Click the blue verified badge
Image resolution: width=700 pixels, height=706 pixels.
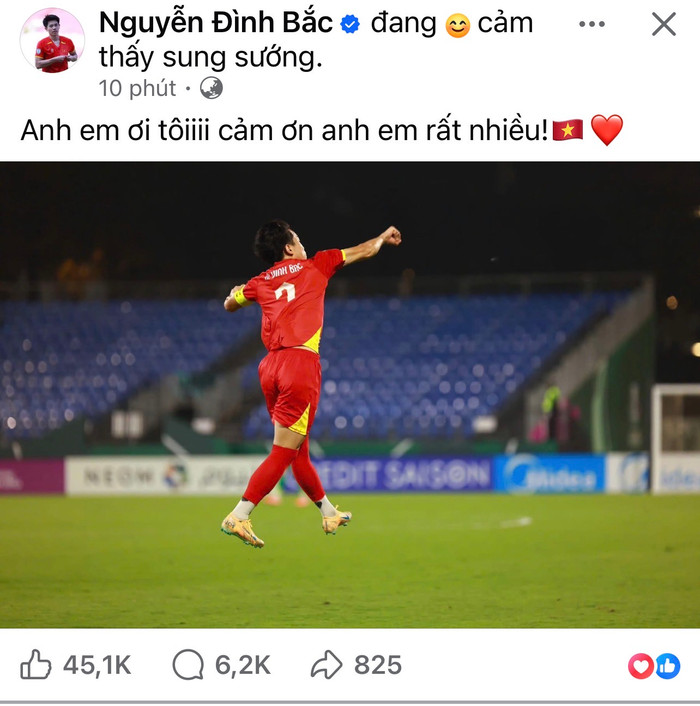[350, 24]
